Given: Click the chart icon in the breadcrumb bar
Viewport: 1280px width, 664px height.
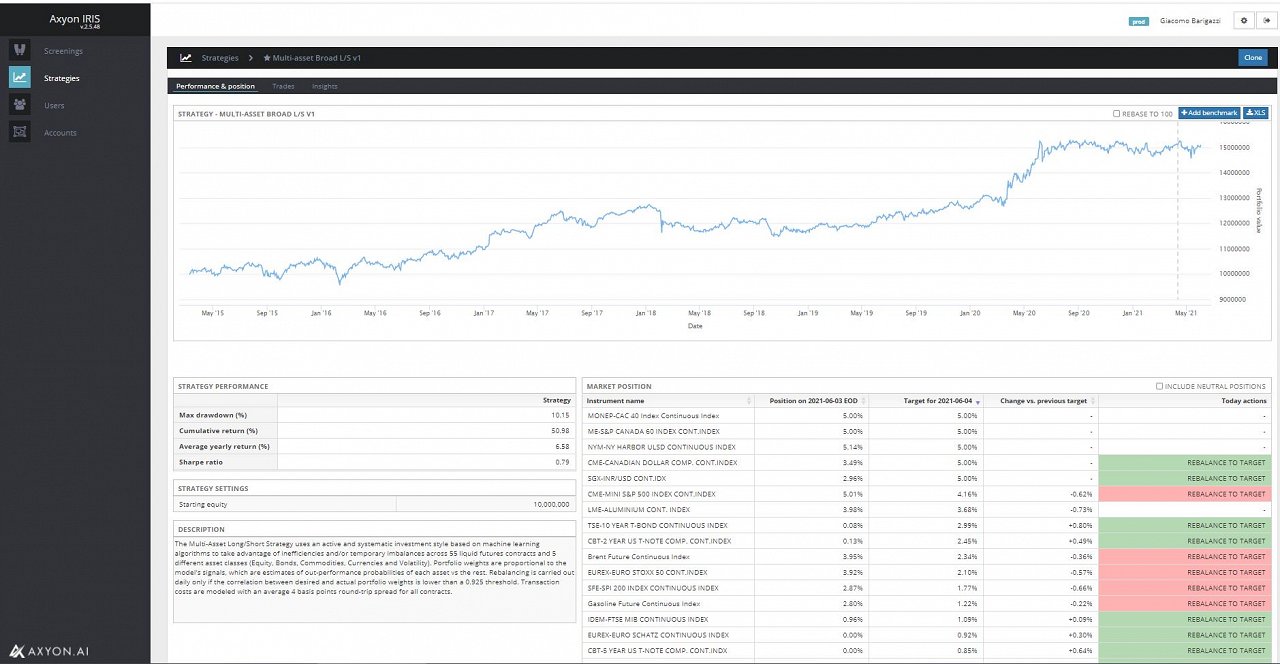Looking at the screenshot, I should 186,58.
